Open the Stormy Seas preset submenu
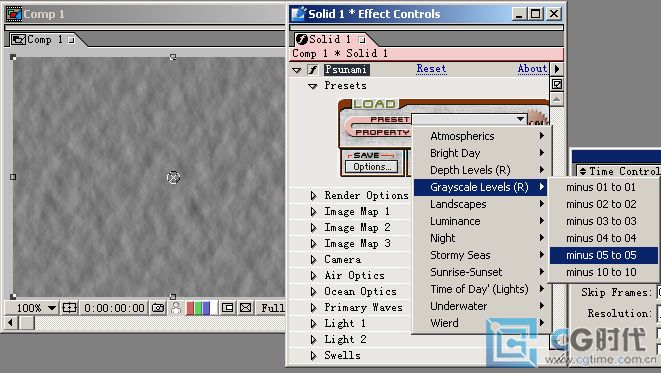Screen dimensions: 661x373 pyautogui.click(x=480, y=255)
